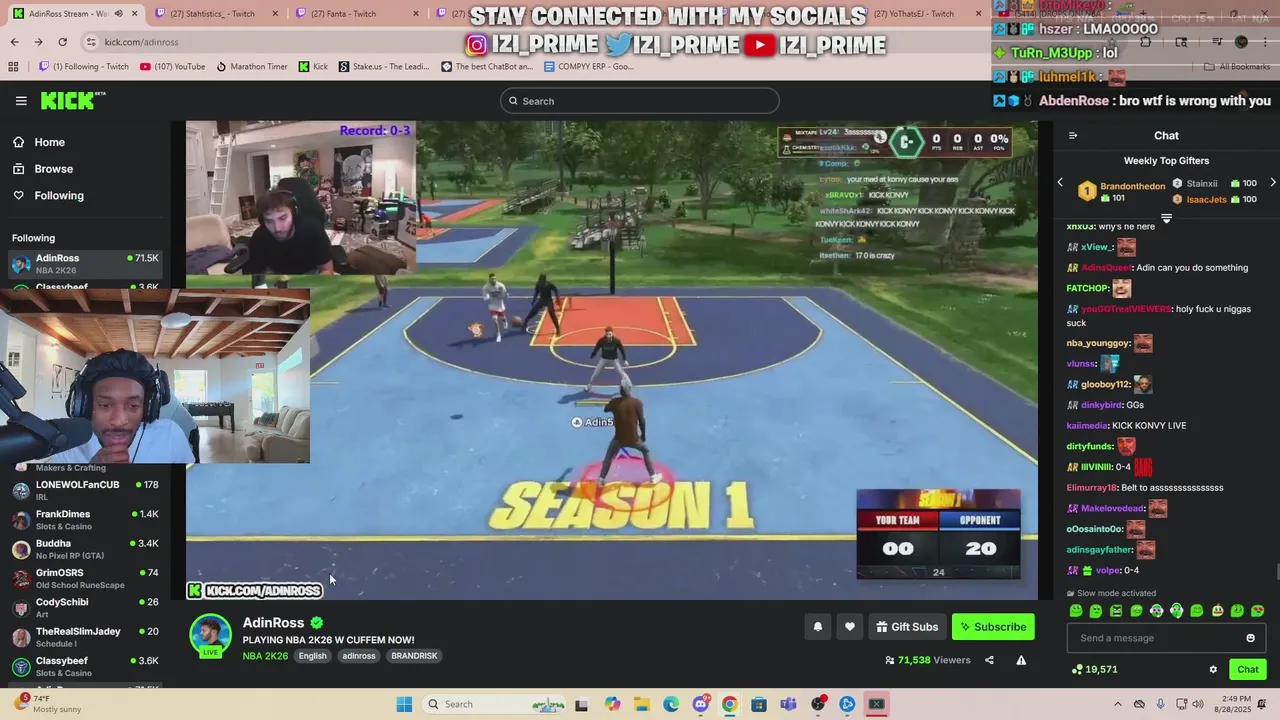The width and height of the screenshot is (1280, 720).
Task: Click the green Subscribe button
Action: pyautogui.click(x=993, y=627)
